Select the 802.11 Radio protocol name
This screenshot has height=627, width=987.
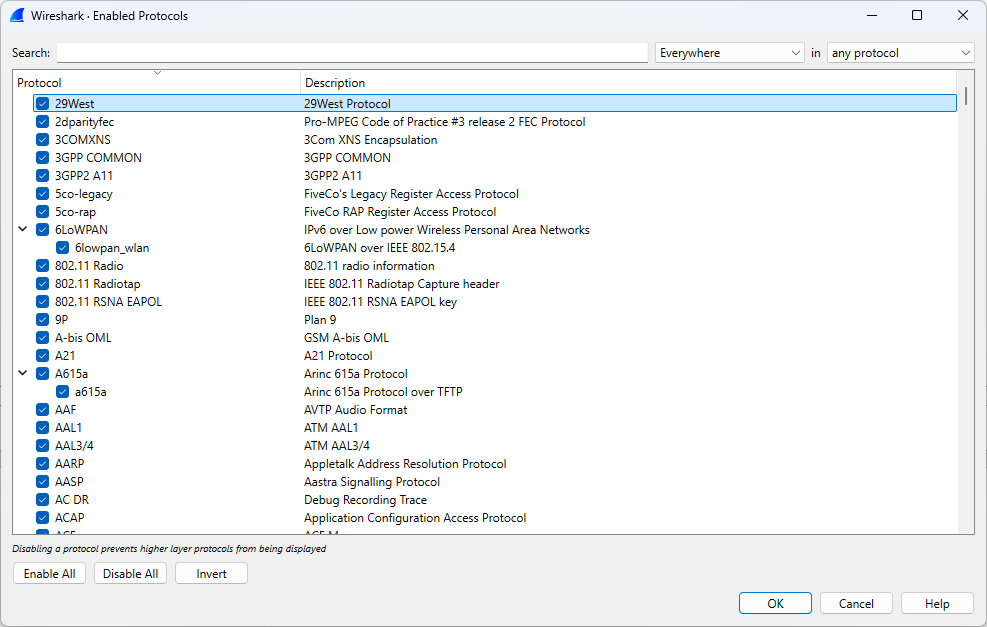pyautogui.click(x=89, y=266)
